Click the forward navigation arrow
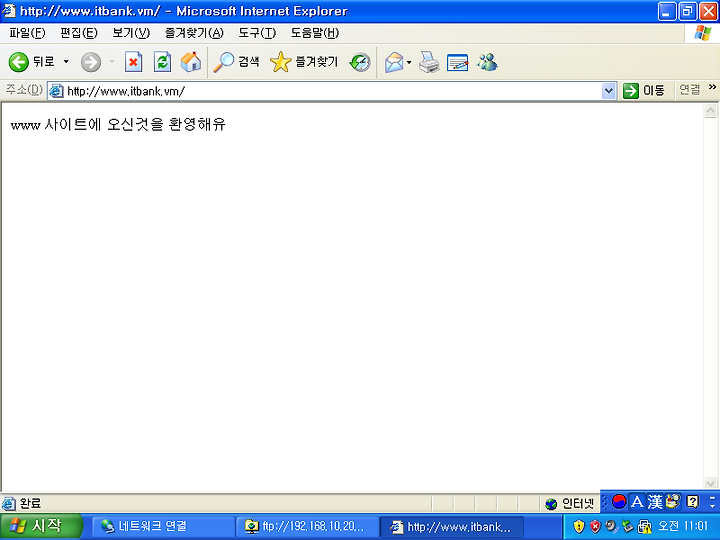Screen dimensions: 720x540 91,62
